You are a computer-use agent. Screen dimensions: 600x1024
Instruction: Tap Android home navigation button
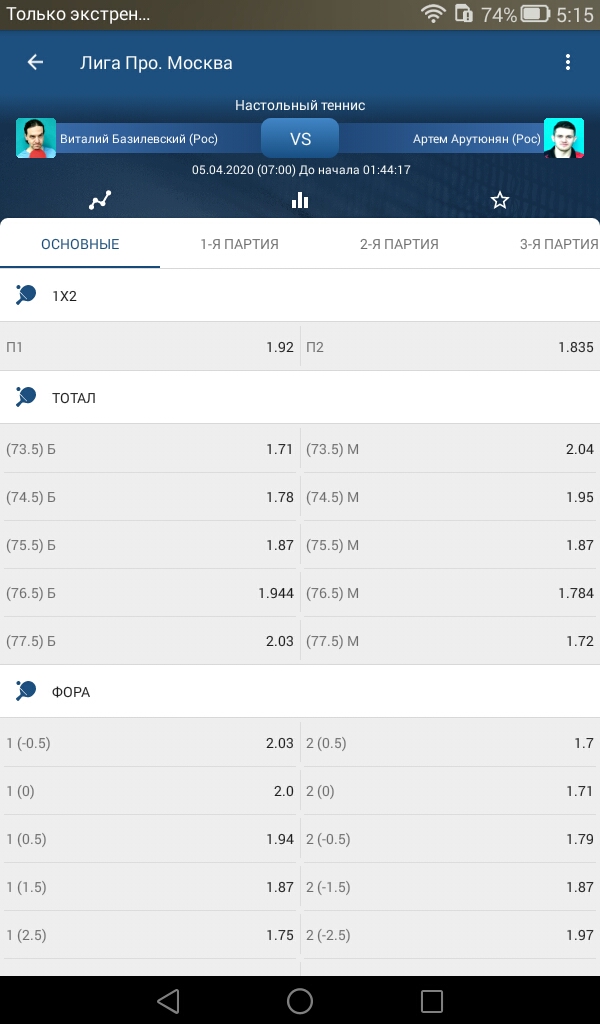[x=300, y=1000]
